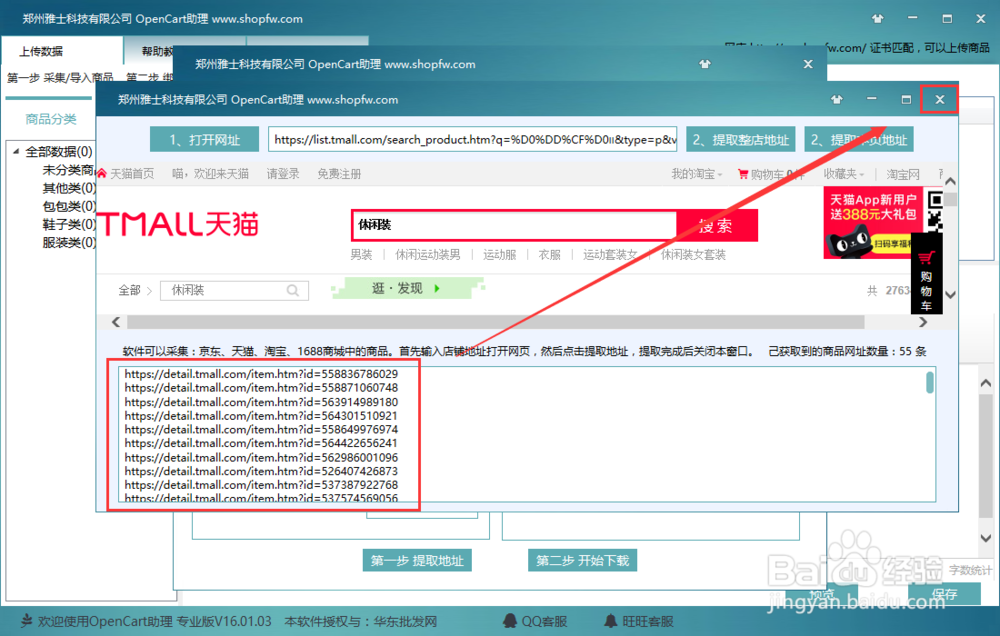This screenshot has height=636, width=1000.
Task: Click browser vertical scrollbar up arrow
Action: [950, 182]
